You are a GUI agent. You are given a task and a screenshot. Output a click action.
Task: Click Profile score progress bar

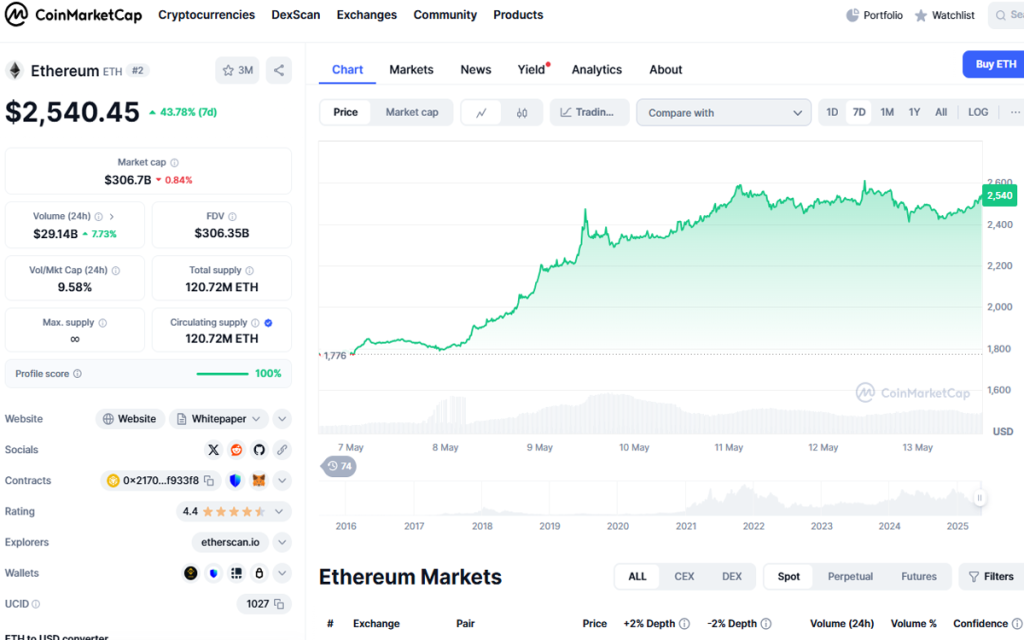[222, 374]
